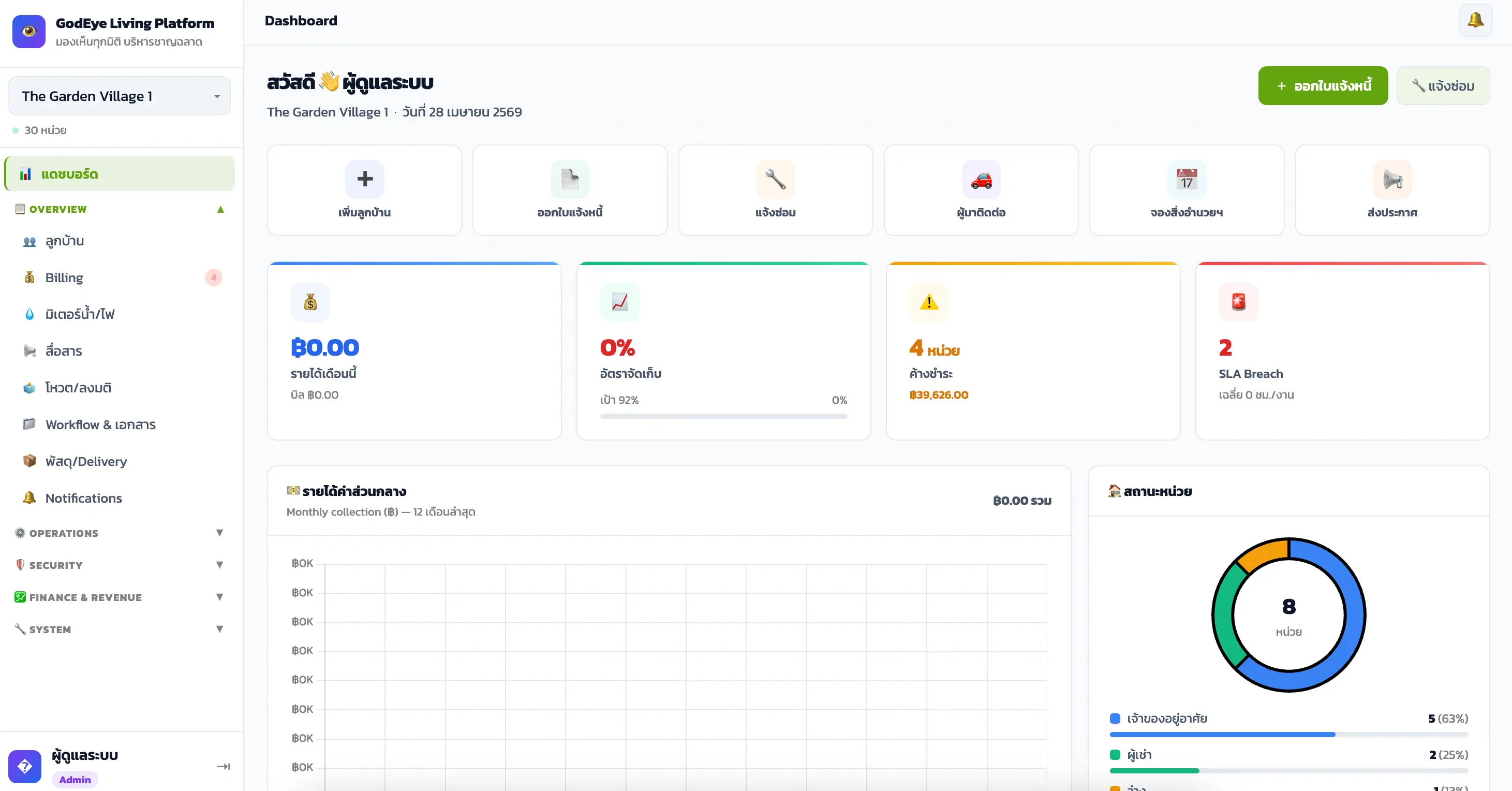The height and width of the screenshot is (791, 1512).
Task: Click the plus icon on เพิ่มลูกบ้าน card
Action: [364, 179]
